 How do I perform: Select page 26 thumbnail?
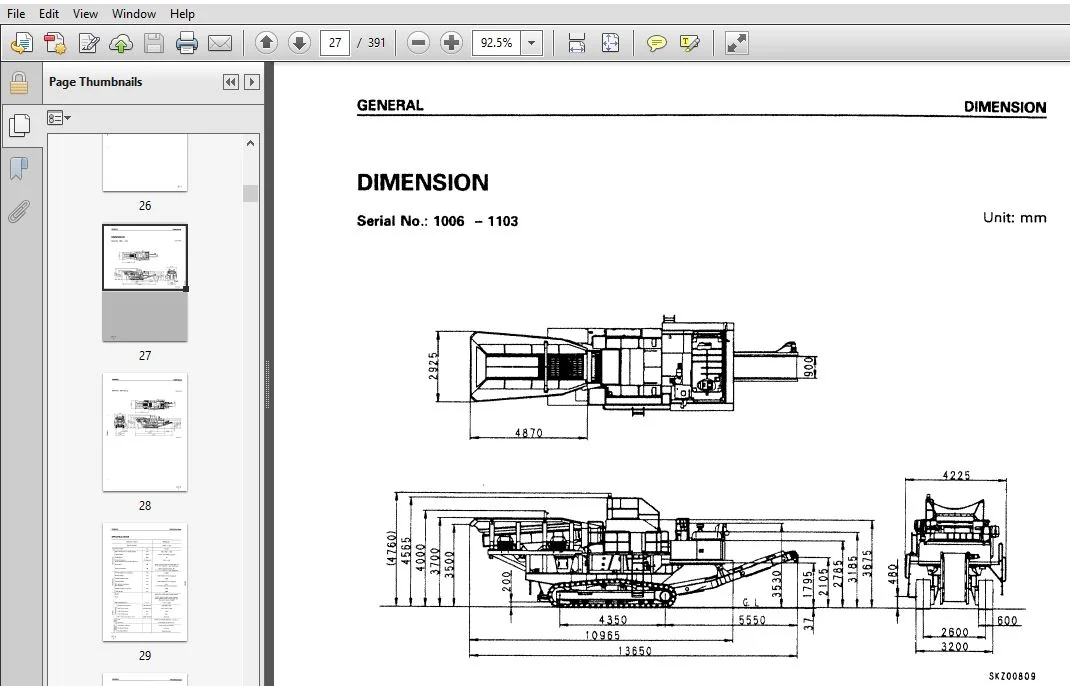[x=145, y=163]
